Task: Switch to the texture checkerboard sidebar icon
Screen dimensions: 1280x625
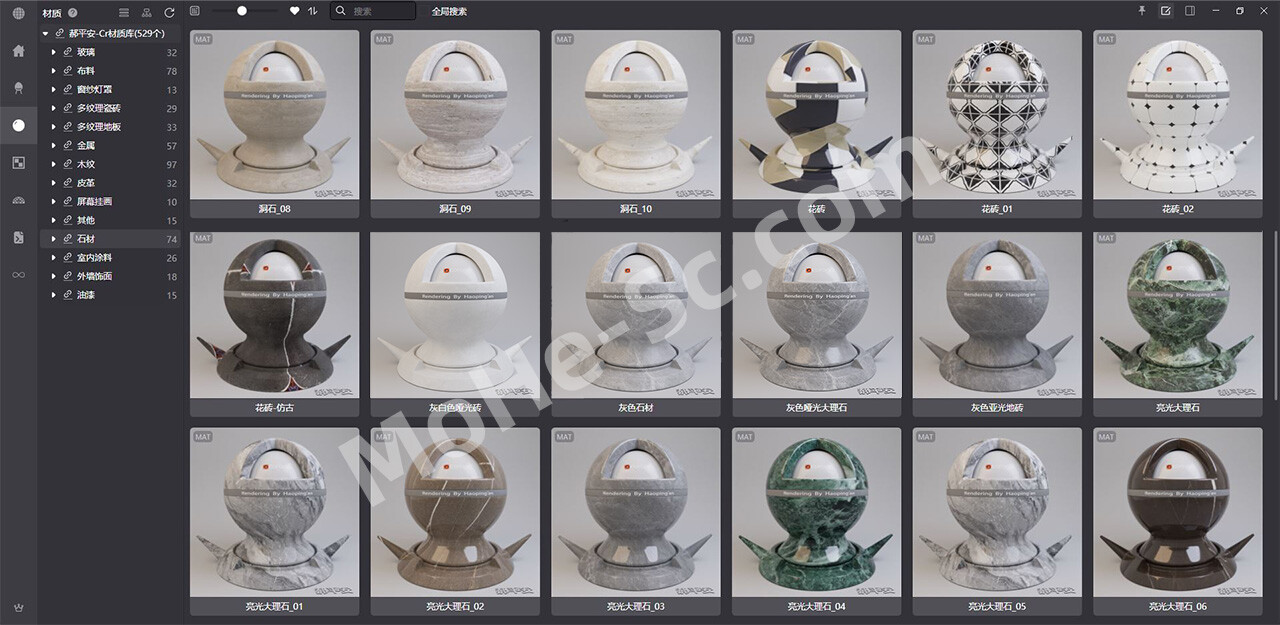Action: click(x=18, y=163)
